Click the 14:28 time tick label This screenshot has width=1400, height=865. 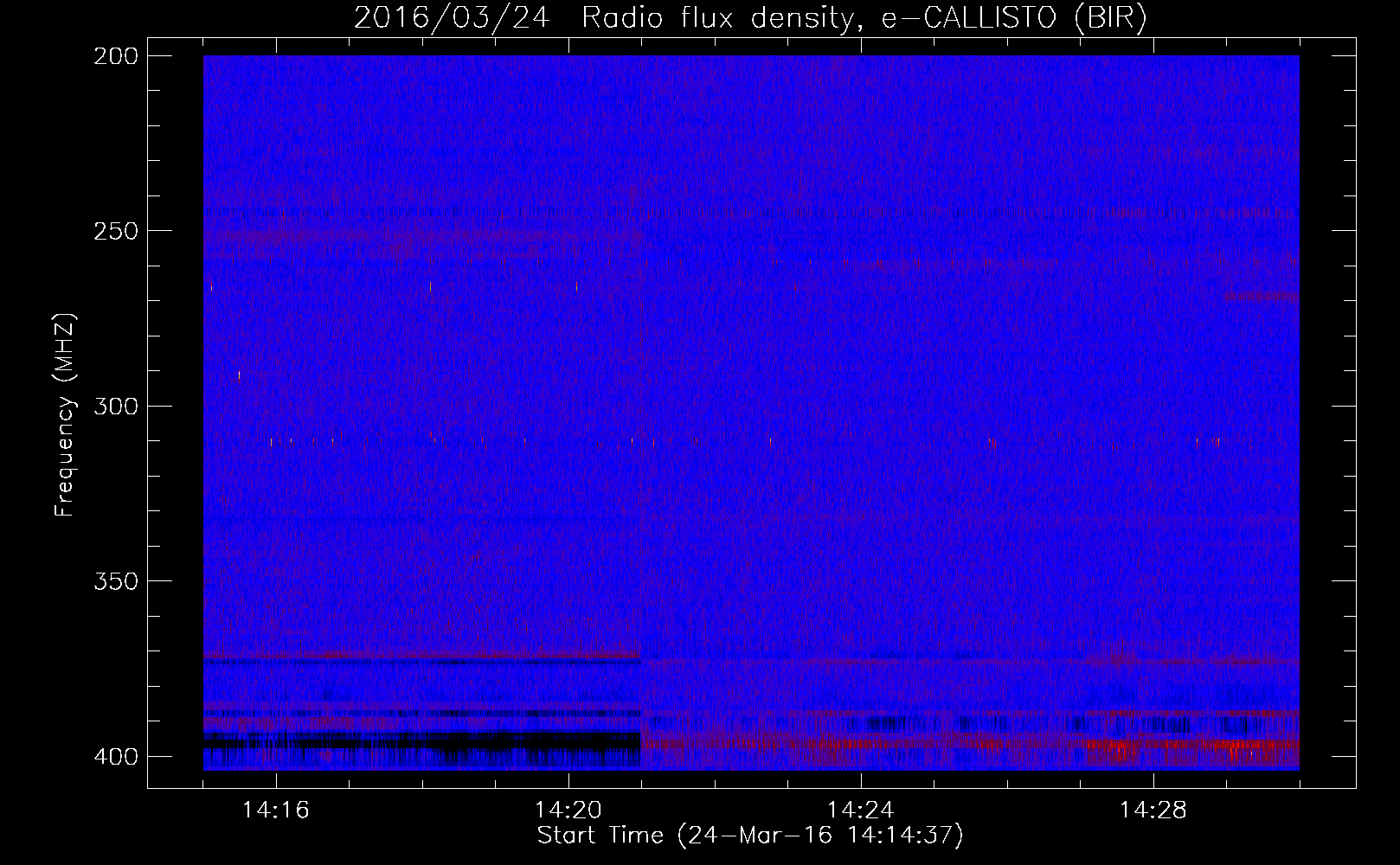click(1153, 811)
